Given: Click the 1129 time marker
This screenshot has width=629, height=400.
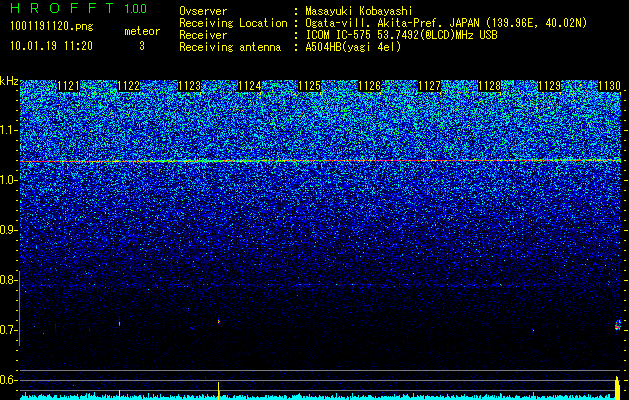Looking at the screenshot, I should point(549,86).
